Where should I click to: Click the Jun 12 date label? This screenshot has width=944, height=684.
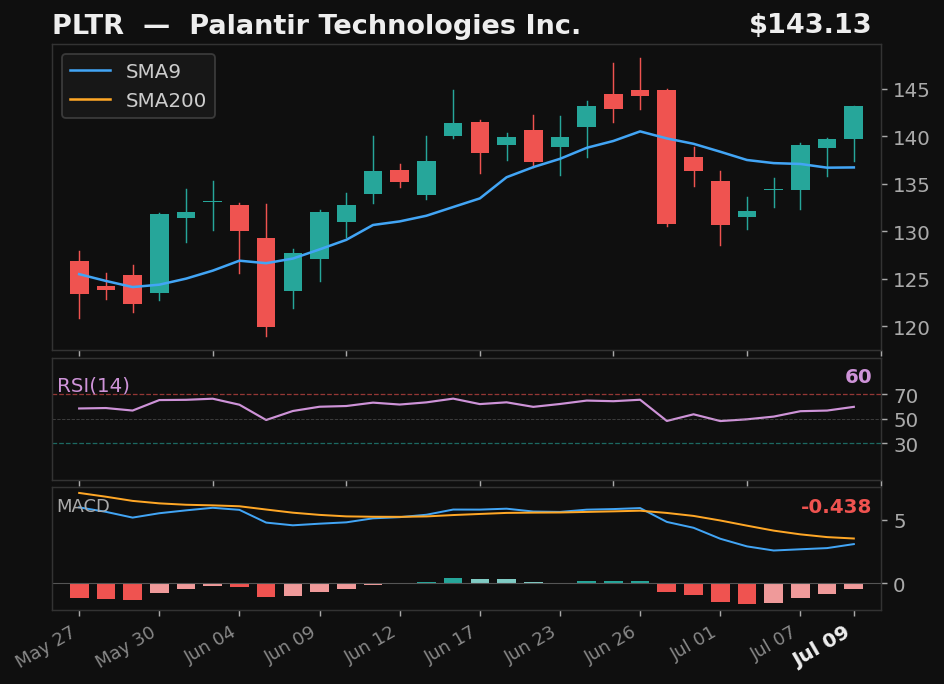(371, 644)
